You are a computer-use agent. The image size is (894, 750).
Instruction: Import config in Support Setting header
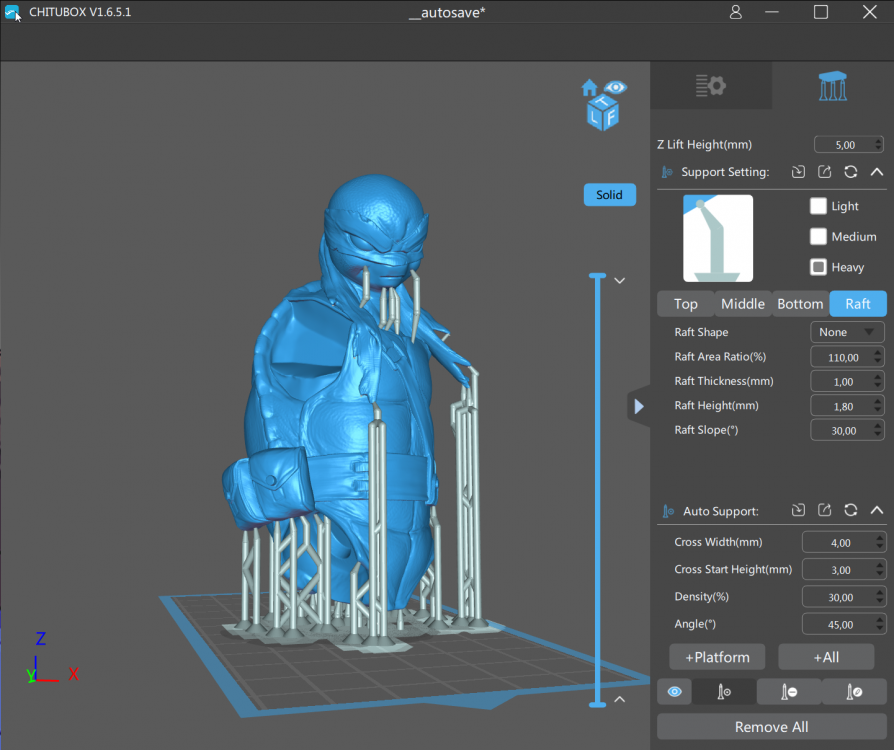[798, 172]
